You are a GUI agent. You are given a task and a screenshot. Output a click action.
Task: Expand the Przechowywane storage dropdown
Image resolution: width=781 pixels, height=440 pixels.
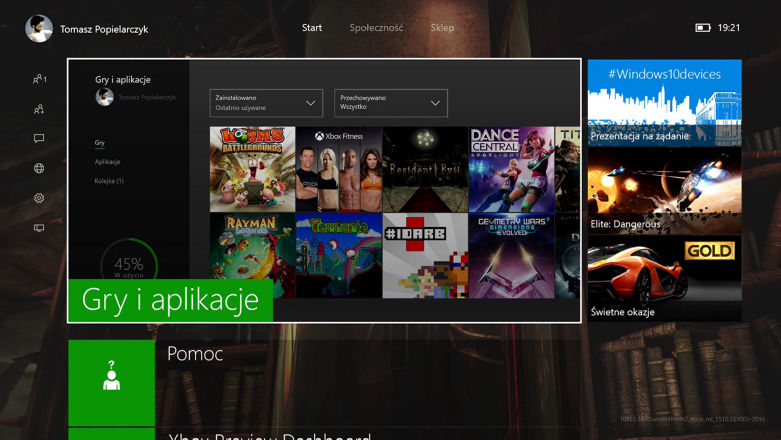coord(391,103)
